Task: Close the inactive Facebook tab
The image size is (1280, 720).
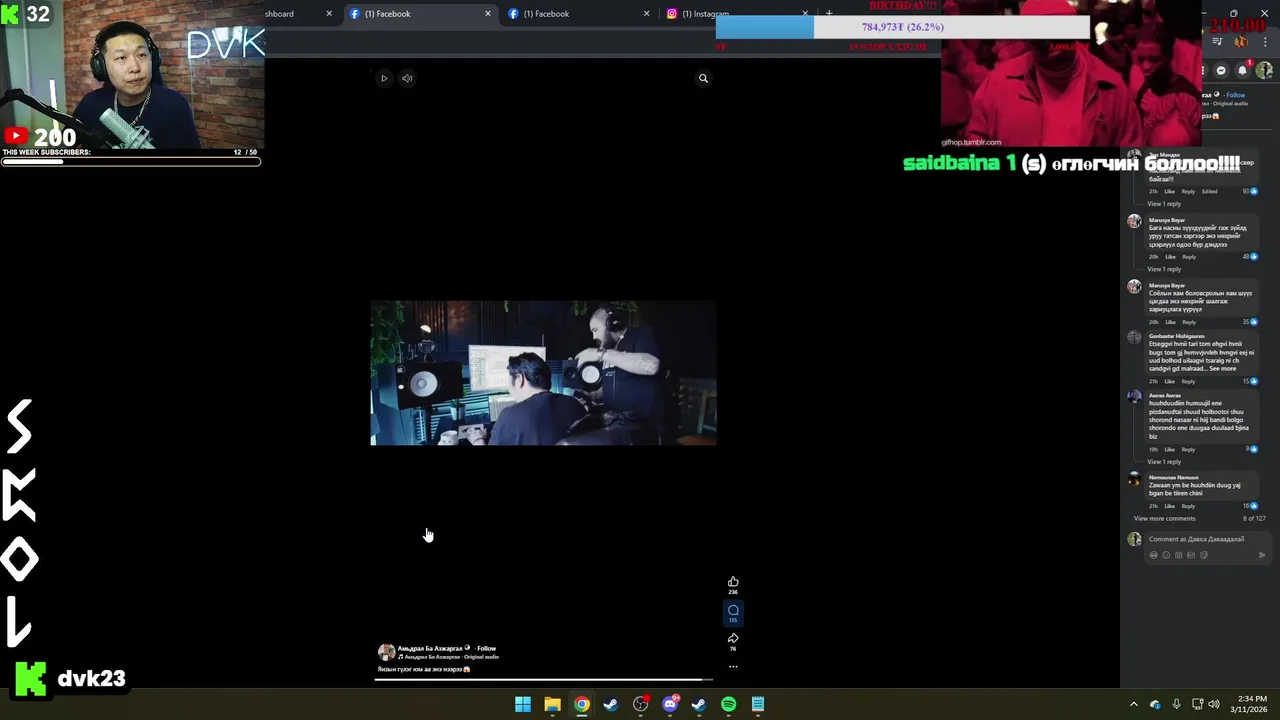Action: point(646,14)
